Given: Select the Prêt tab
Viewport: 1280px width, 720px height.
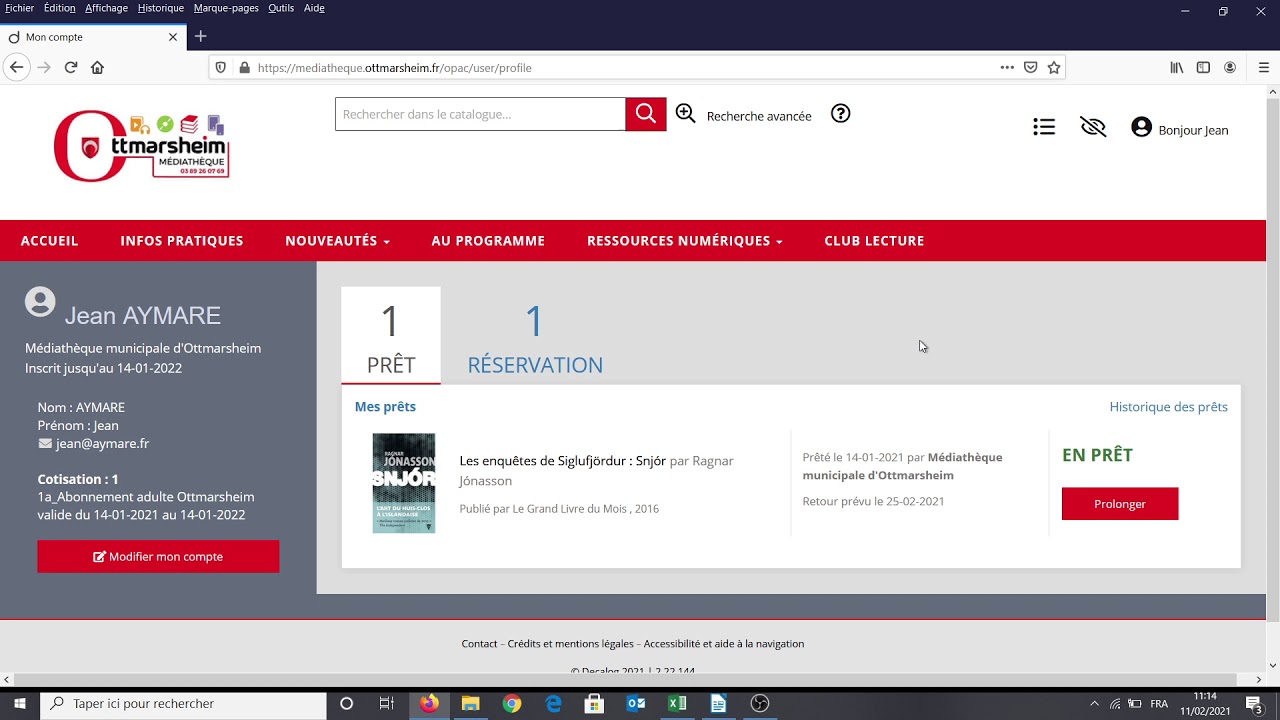Looking at the screenshot, I should (391, 336).
